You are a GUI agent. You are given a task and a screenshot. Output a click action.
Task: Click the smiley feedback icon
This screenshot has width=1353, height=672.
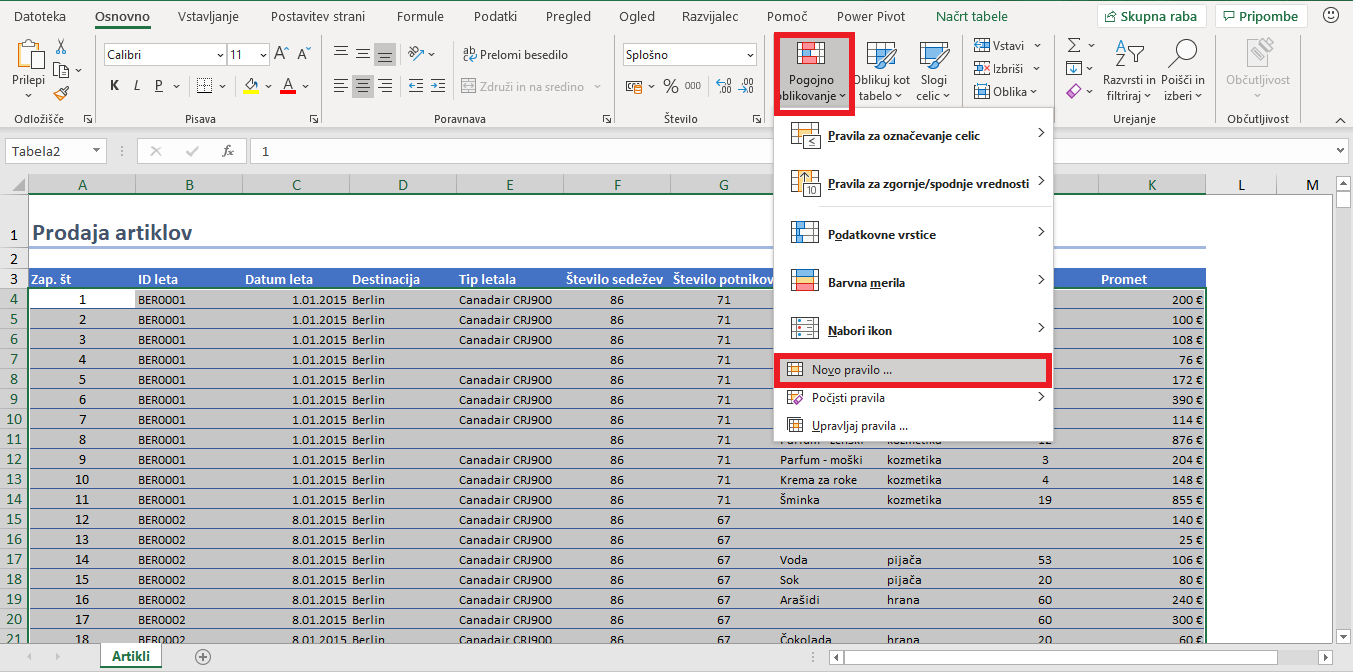click(x=1331, y=16)
